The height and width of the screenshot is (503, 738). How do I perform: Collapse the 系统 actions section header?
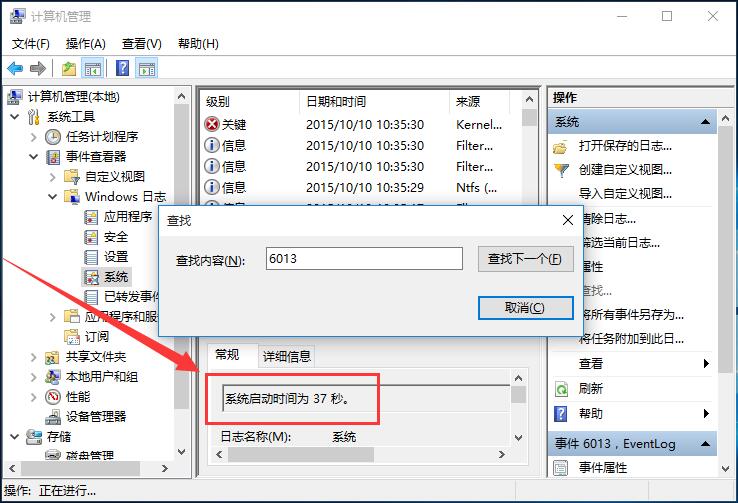pyautogui.click(x=707, y=122)
